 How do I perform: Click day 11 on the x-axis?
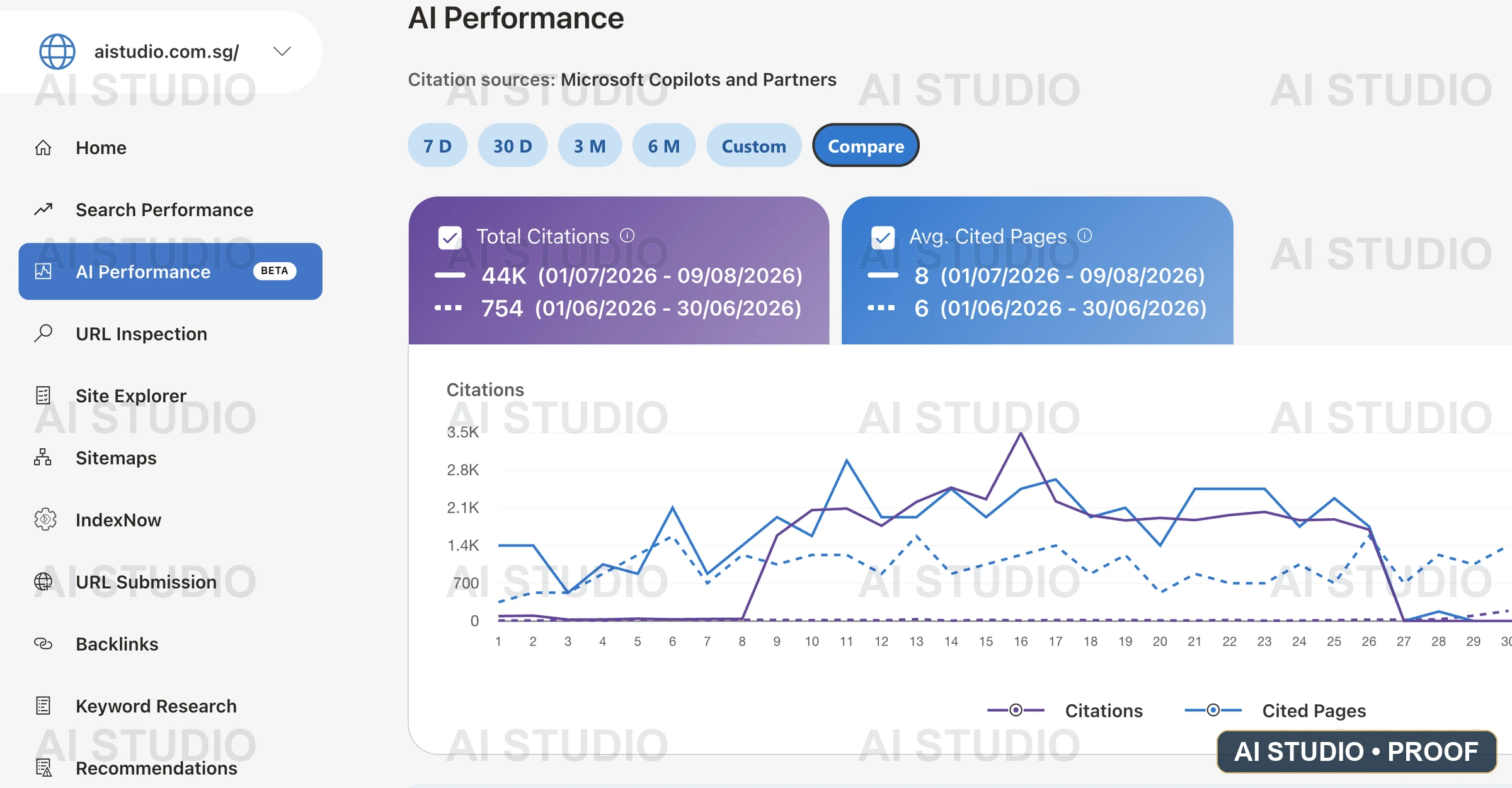846,641
